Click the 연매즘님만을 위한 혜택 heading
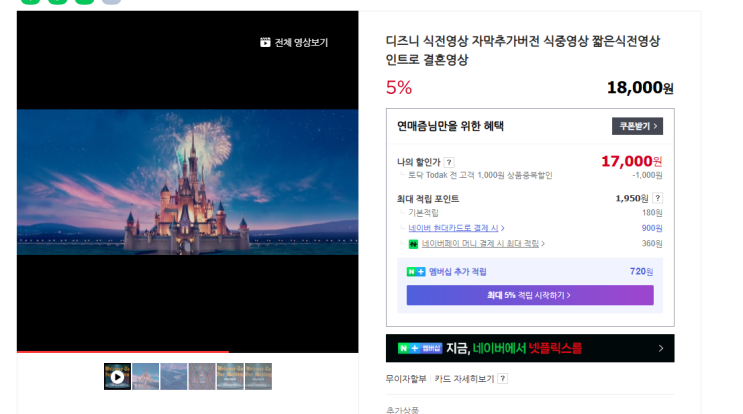Screen dimensions: 743x414 (x=450, y=126)
